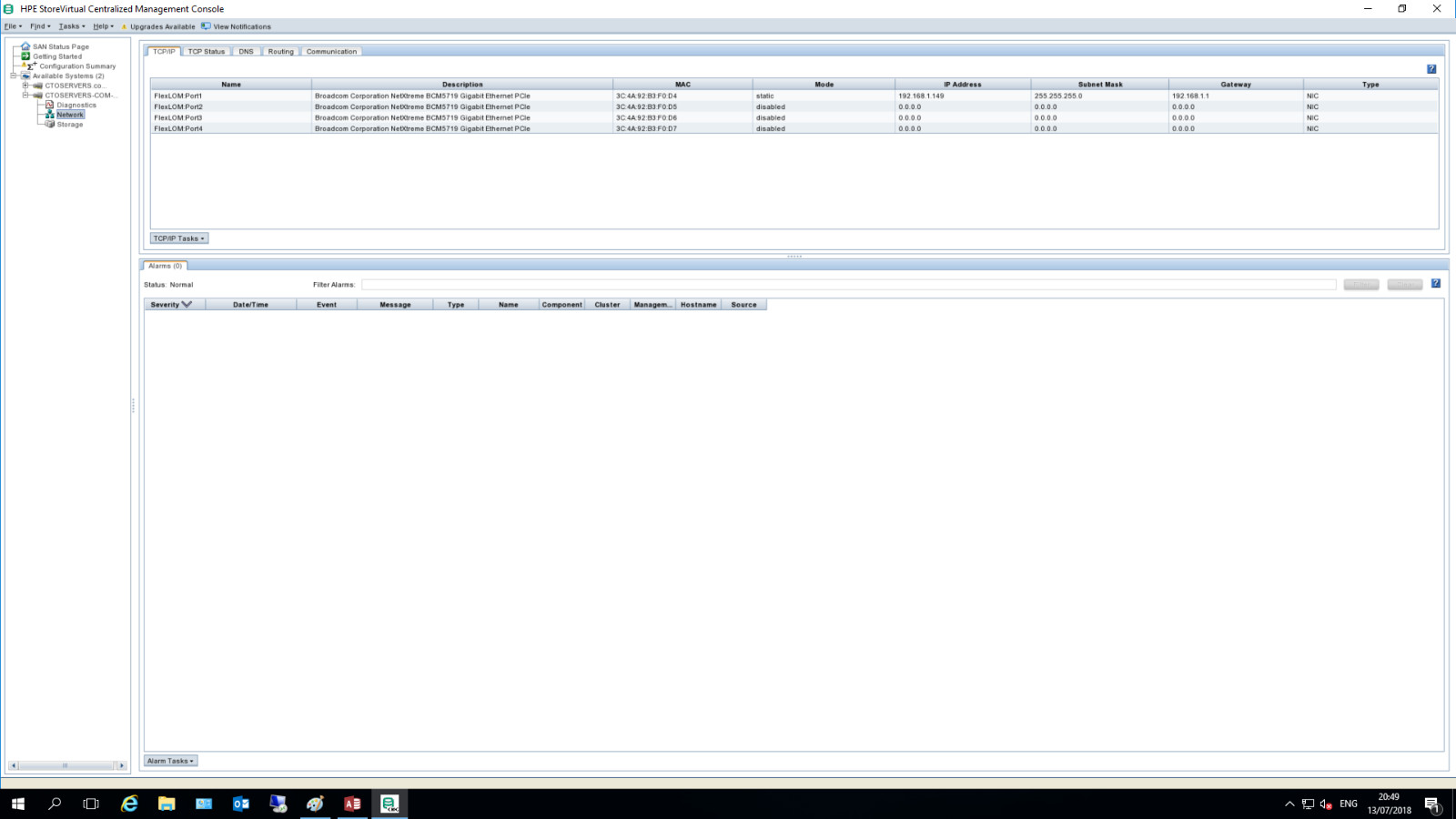Open the Diagnostics icon in the tree
1456x819 pixels.
[x=50, y=105]
